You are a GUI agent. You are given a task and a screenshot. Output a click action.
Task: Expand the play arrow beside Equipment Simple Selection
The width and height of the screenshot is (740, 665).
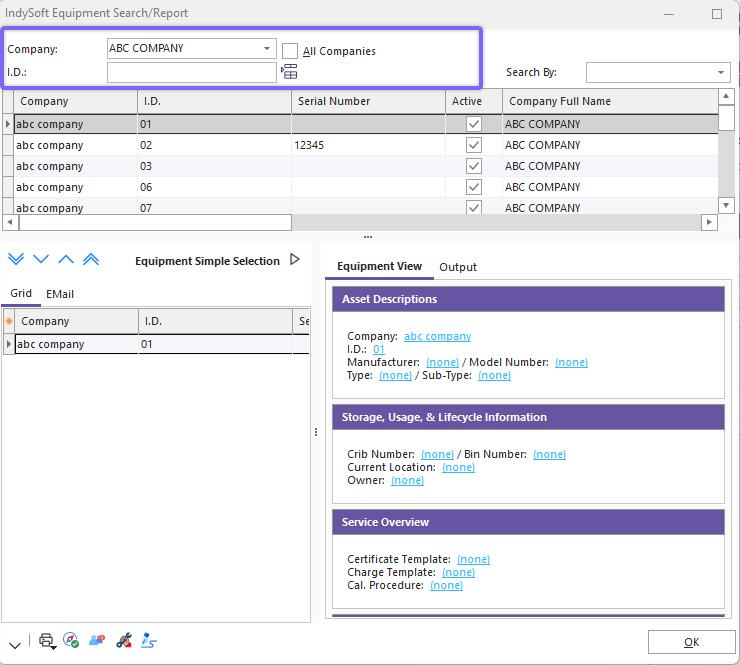(295, 260)
